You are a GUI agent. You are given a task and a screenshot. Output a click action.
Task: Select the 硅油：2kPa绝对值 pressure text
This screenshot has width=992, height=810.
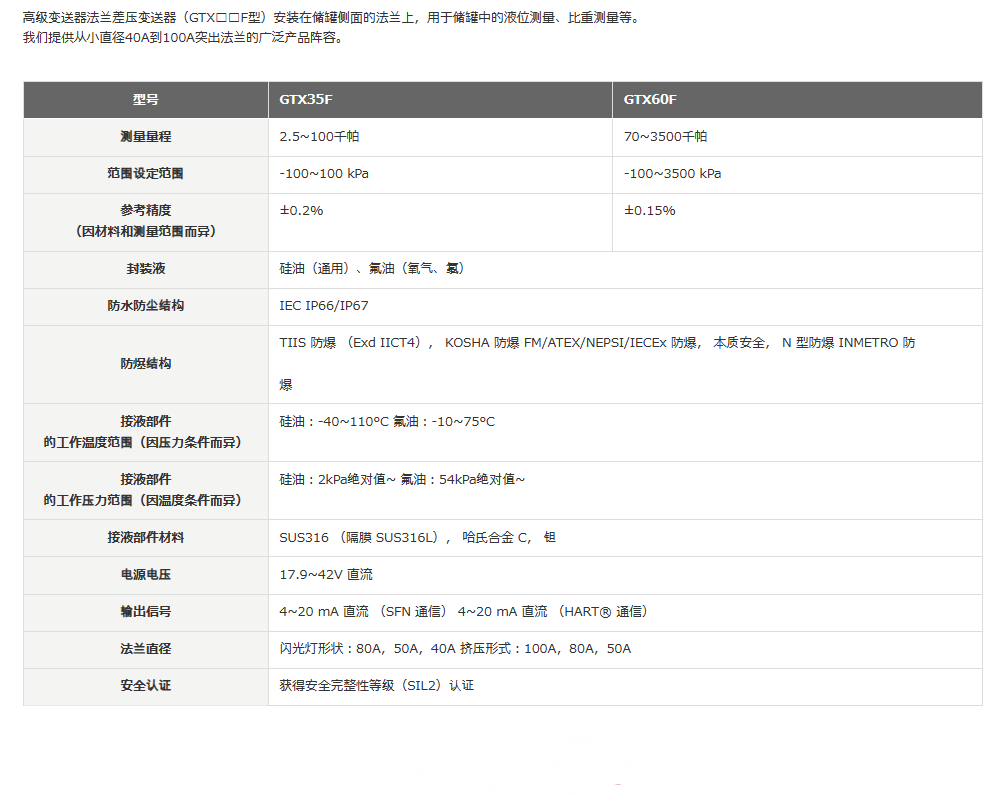click(402, 480)
